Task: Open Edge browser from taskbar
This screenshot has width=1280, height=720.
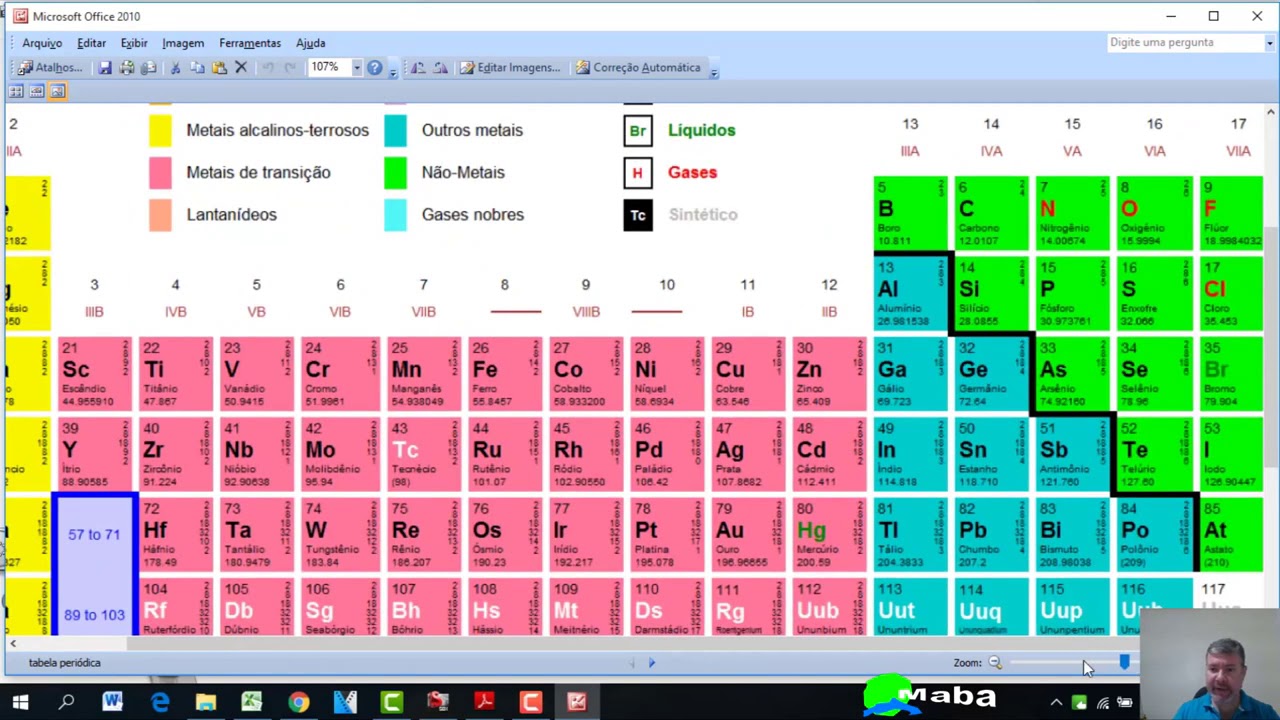Action: pyautogui.click(x=159, y=702)
